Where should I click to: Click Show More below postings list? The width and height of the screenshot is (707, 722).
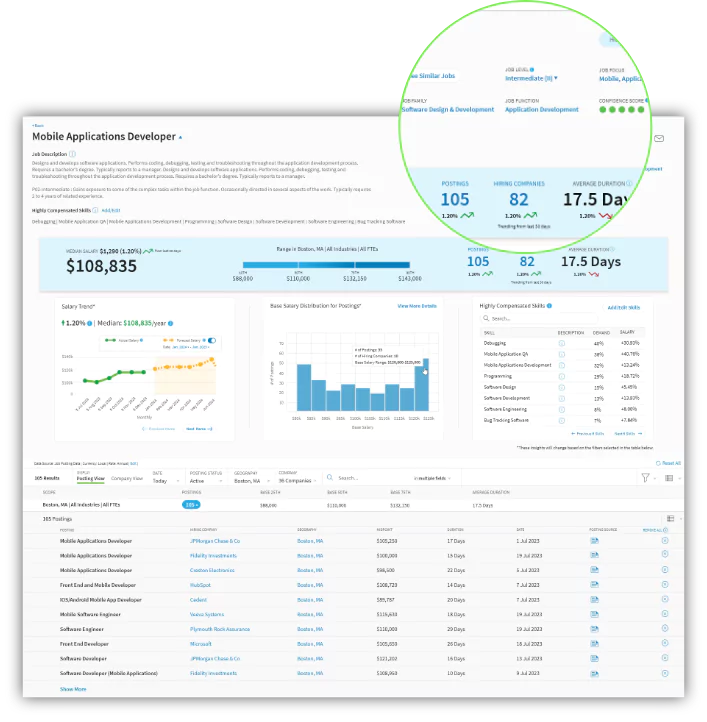click(73, 689)
